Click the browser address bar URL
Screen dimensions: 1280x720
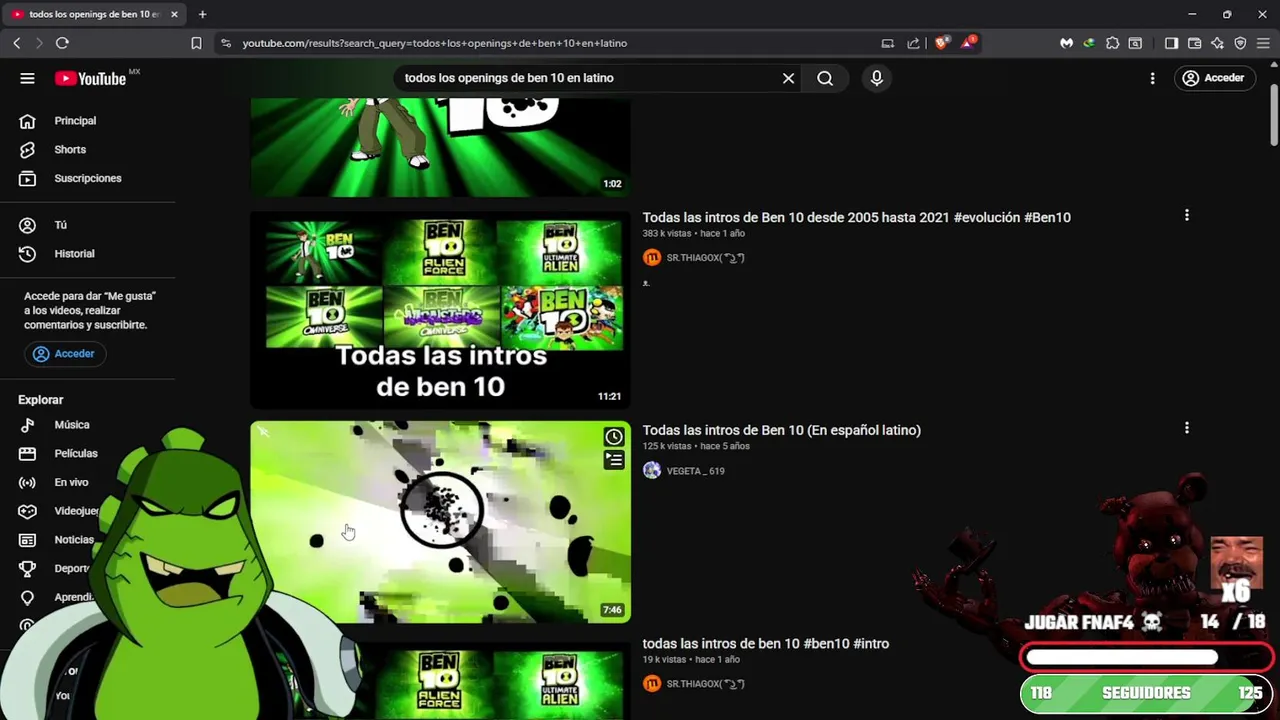coord(434,43)
